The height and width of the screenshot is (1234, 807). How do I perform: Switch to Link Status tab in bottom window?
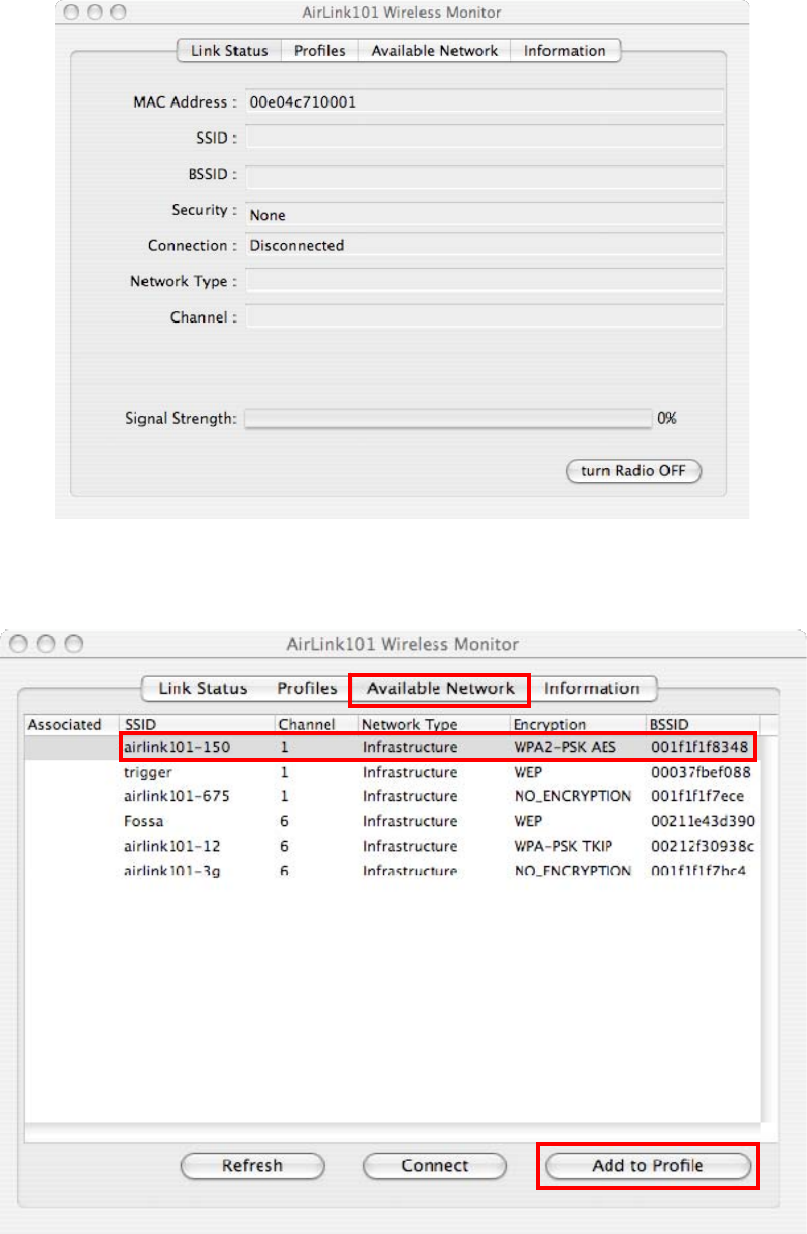[x=203, y=688]
